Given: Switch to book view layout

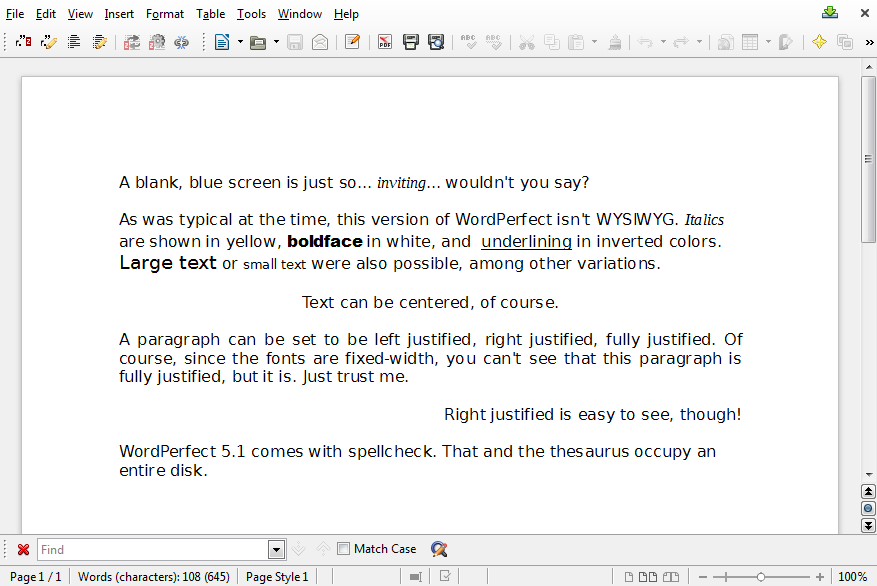Looking at the screenshot, I should click(x=671, y=576).
